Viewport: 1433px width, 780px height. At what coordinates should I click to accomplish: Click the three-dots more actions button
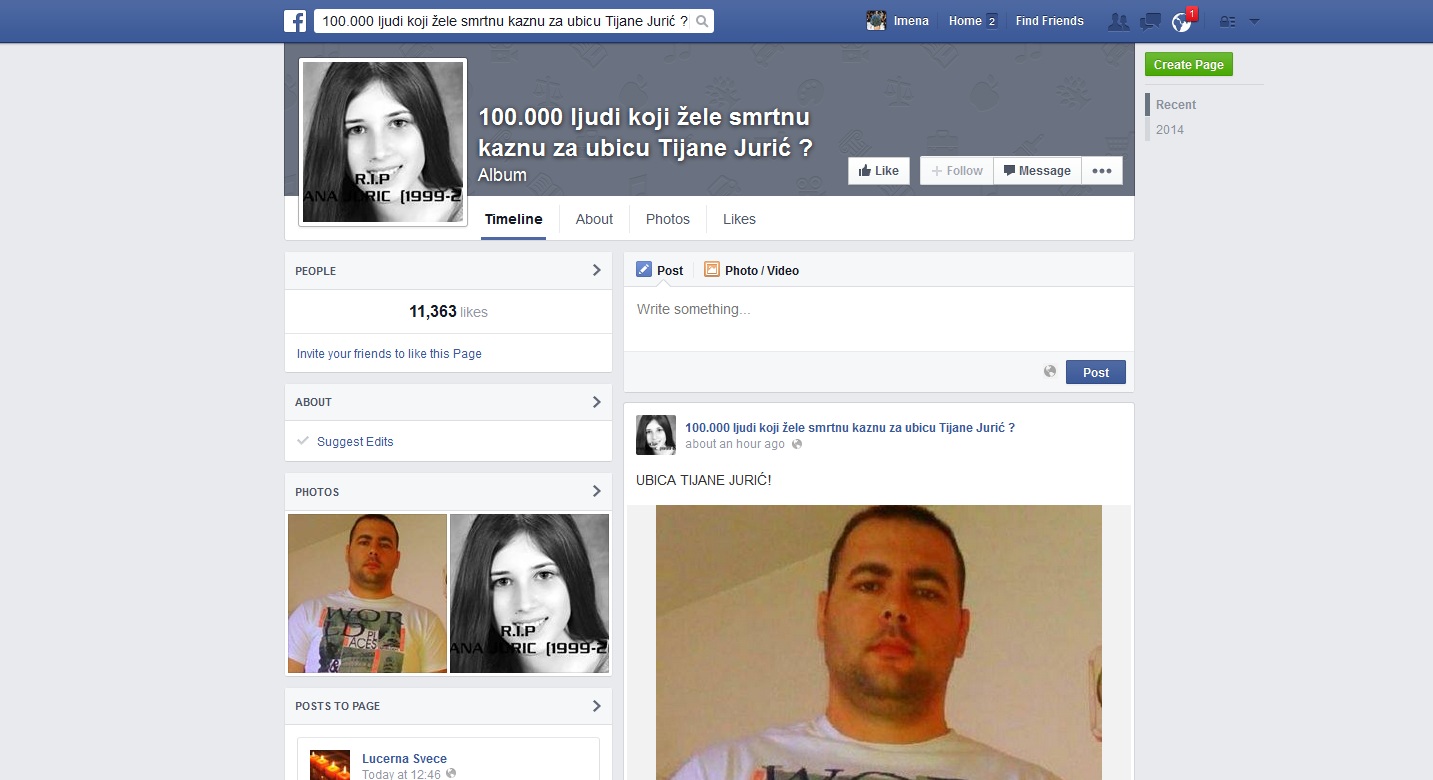click(x=1102, y=171)
